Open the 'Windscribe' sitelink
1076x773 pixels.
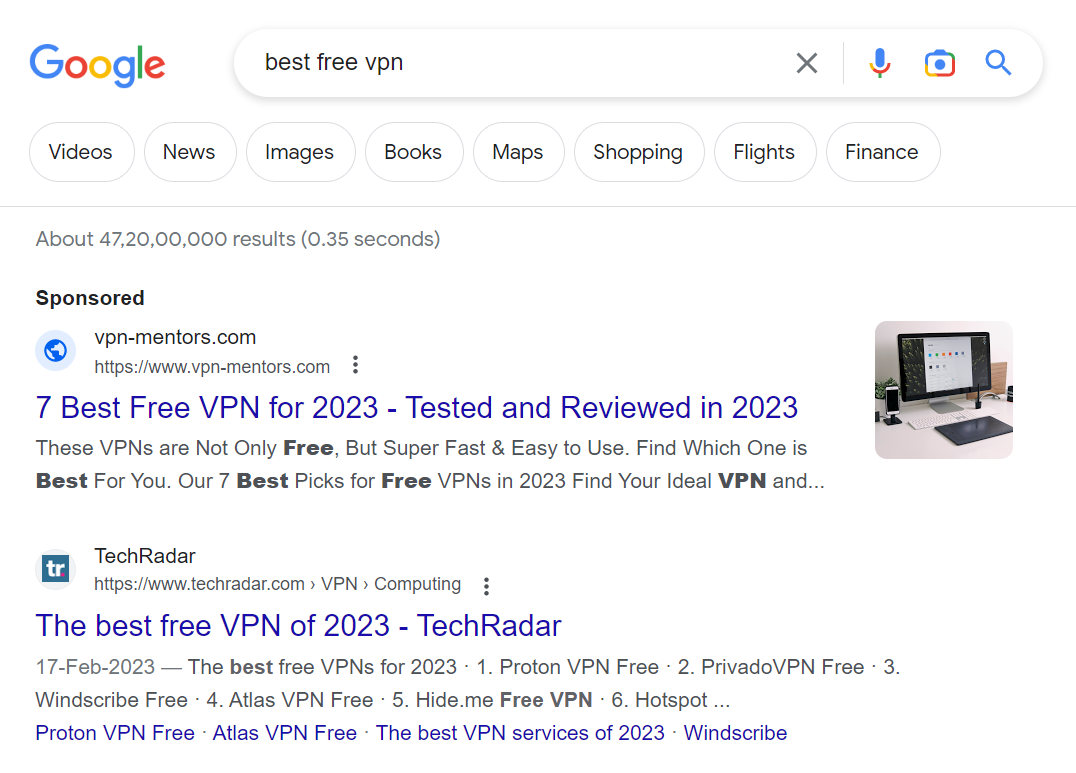pos(735,733)
